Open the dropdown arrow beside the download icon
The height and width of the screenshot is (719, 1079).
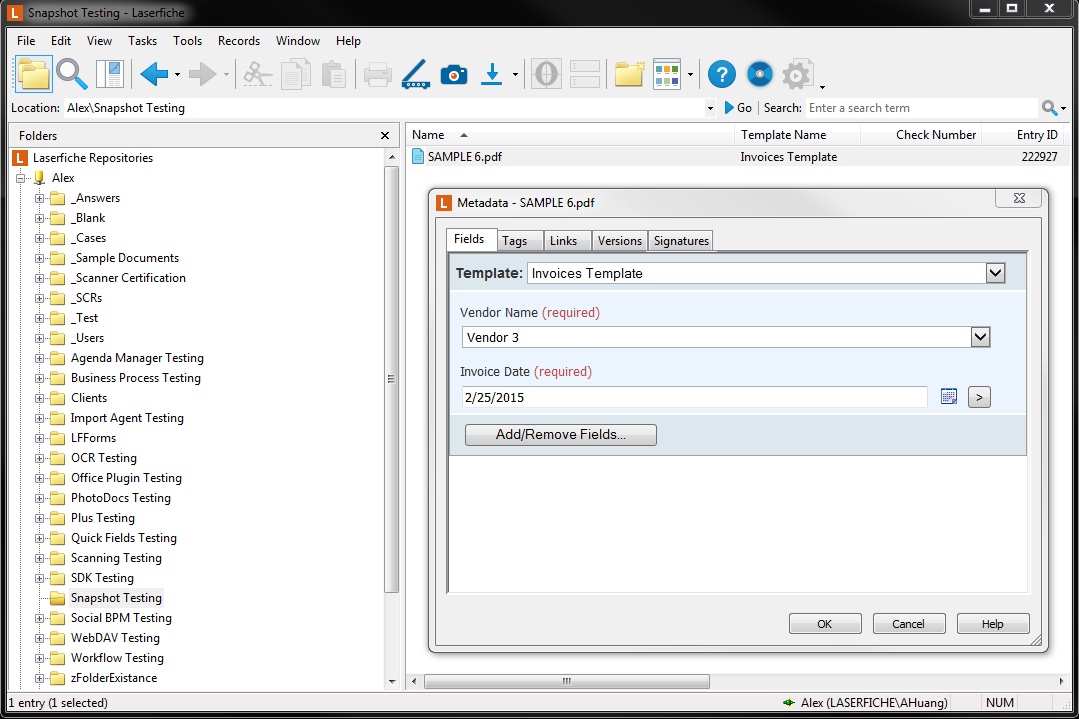515,74
